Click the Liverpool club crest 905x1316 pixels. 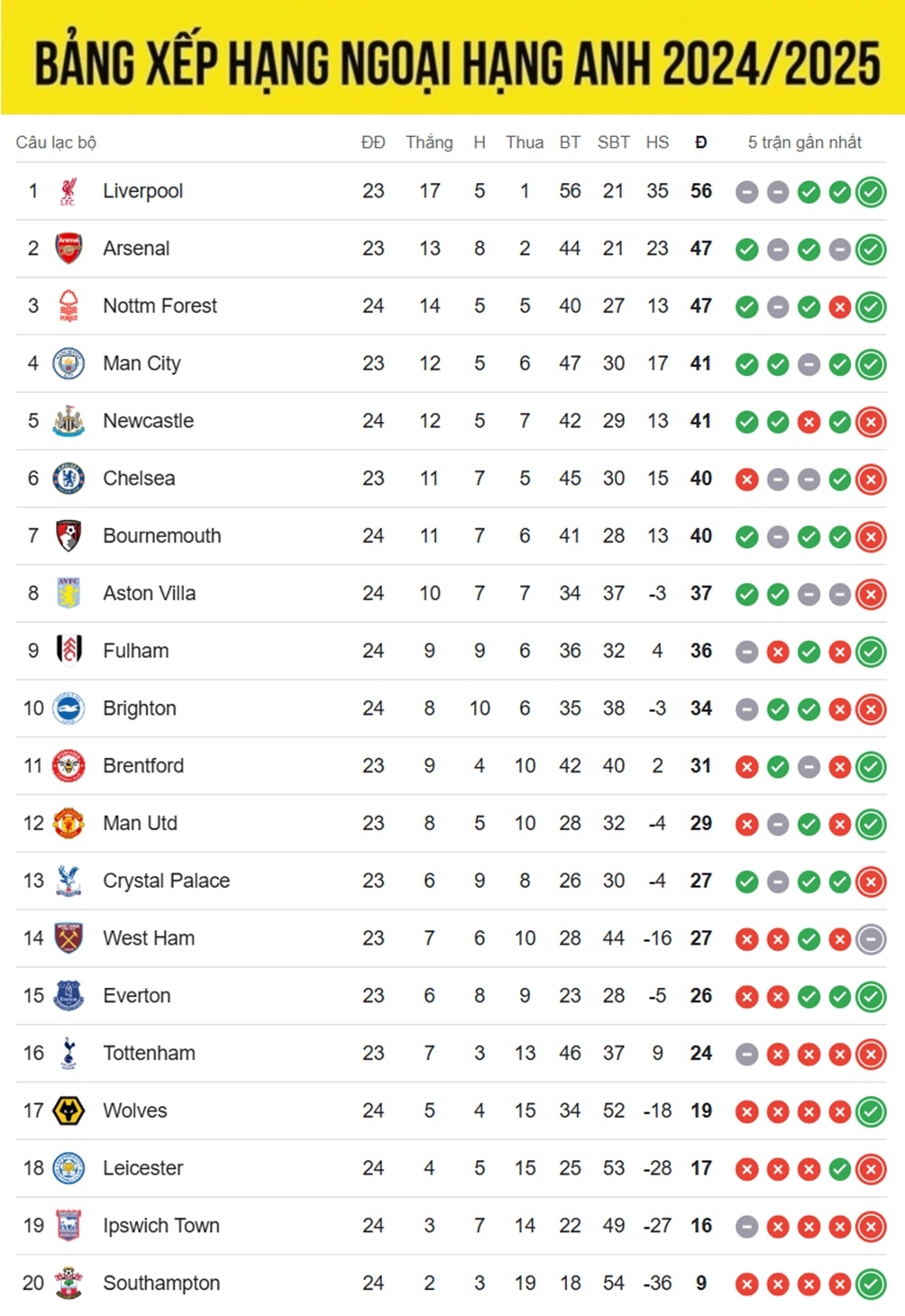click(x=69, y=191)
